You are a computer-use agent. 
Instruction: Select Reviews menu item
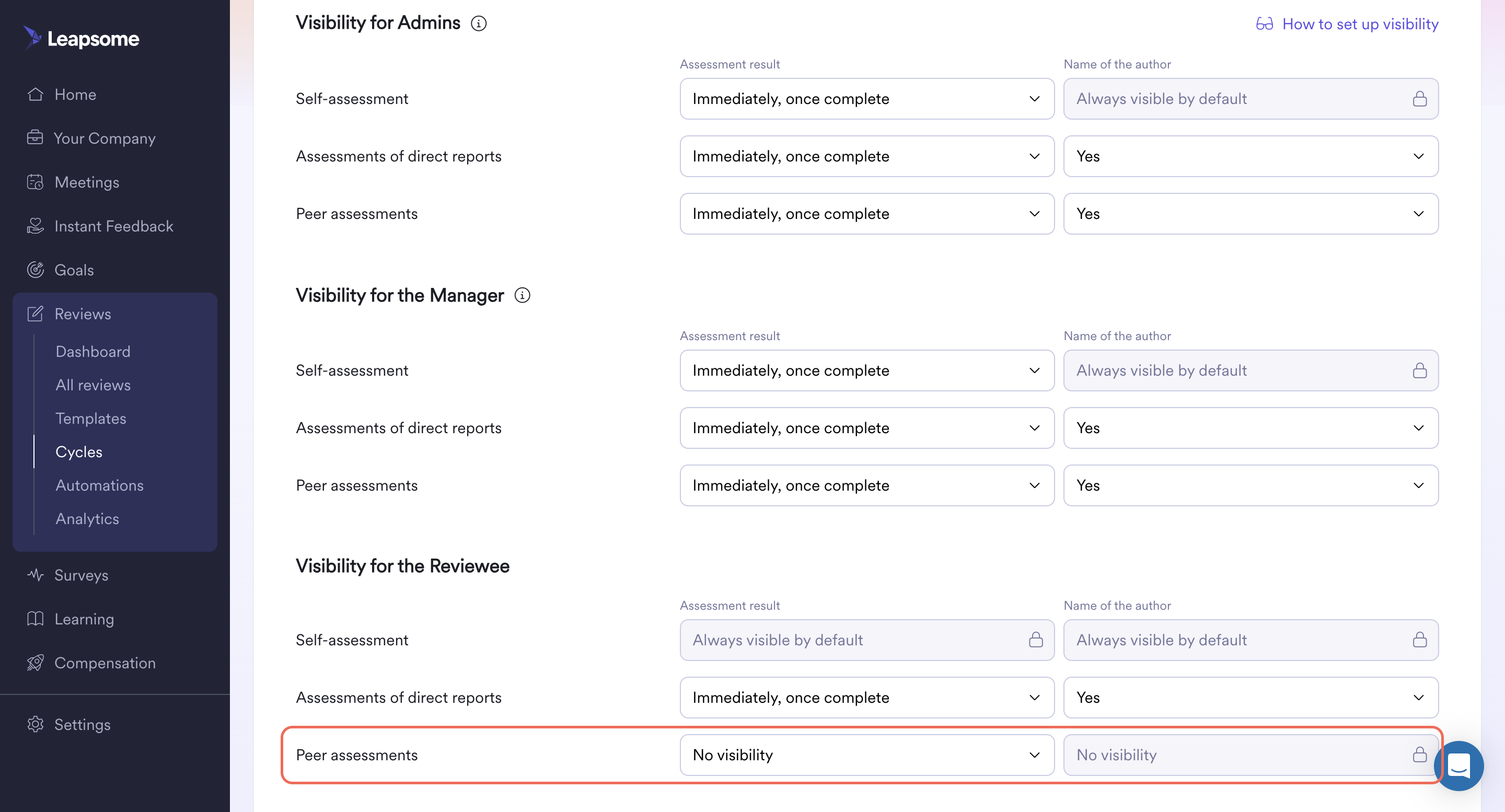pyautogui.click(x=83, y=314)
